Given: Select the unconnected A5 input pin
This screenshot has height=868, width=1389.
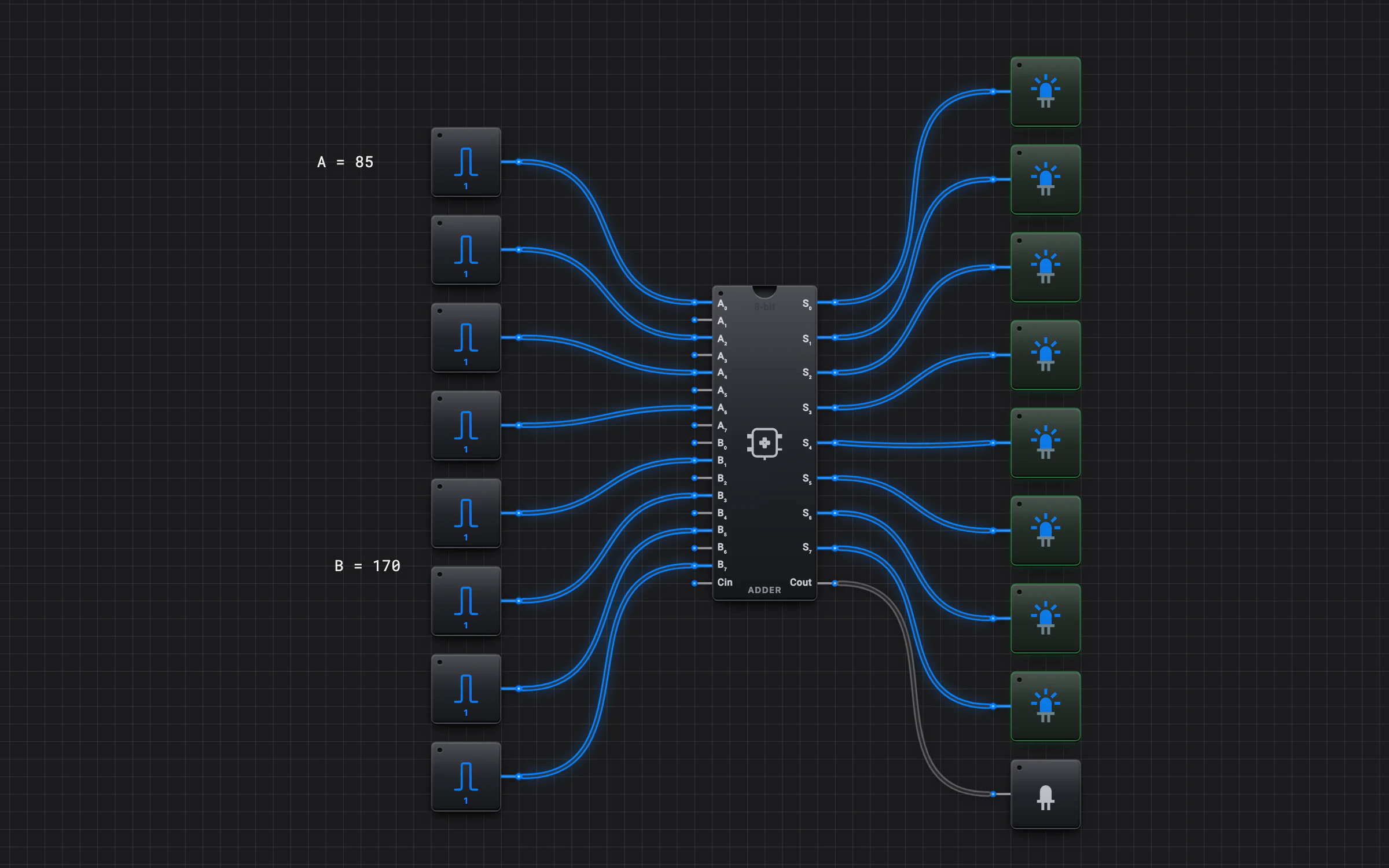Looking at the screenshot, I should click(694, 390).
